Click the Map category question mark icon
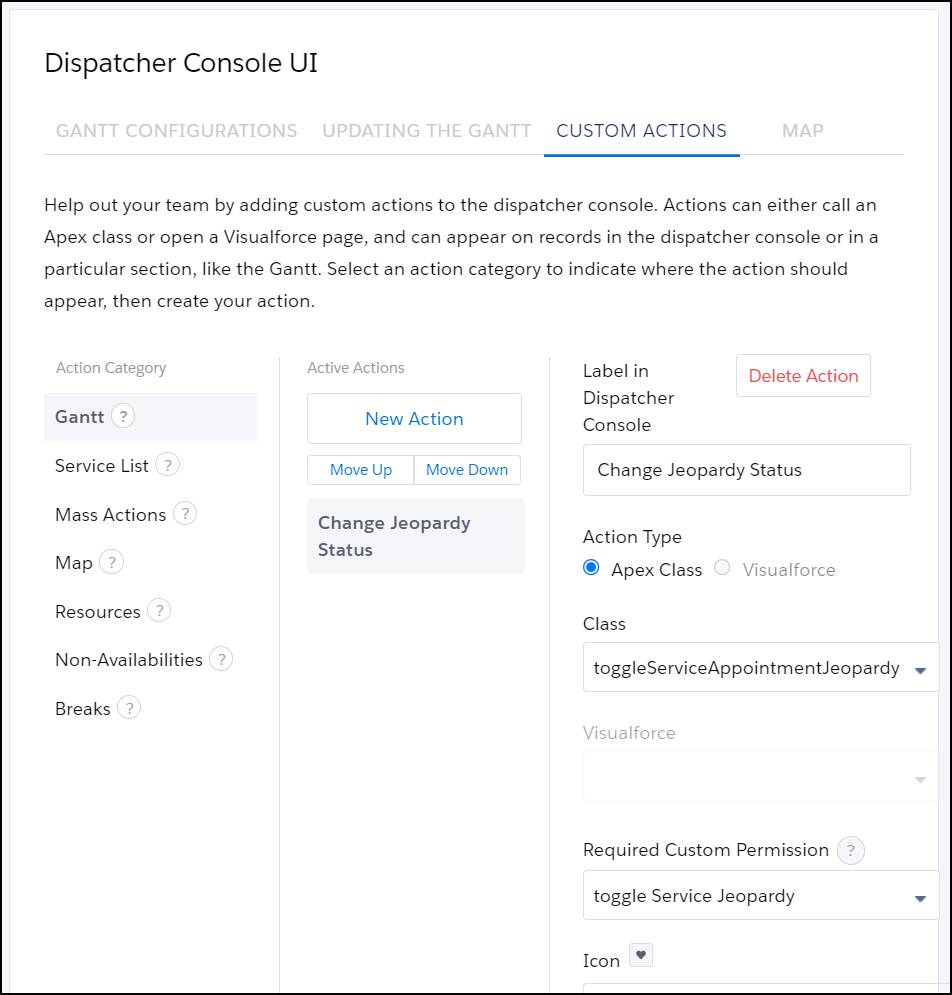This screenshot has width=952, height=995. click(x=113, y=563)
